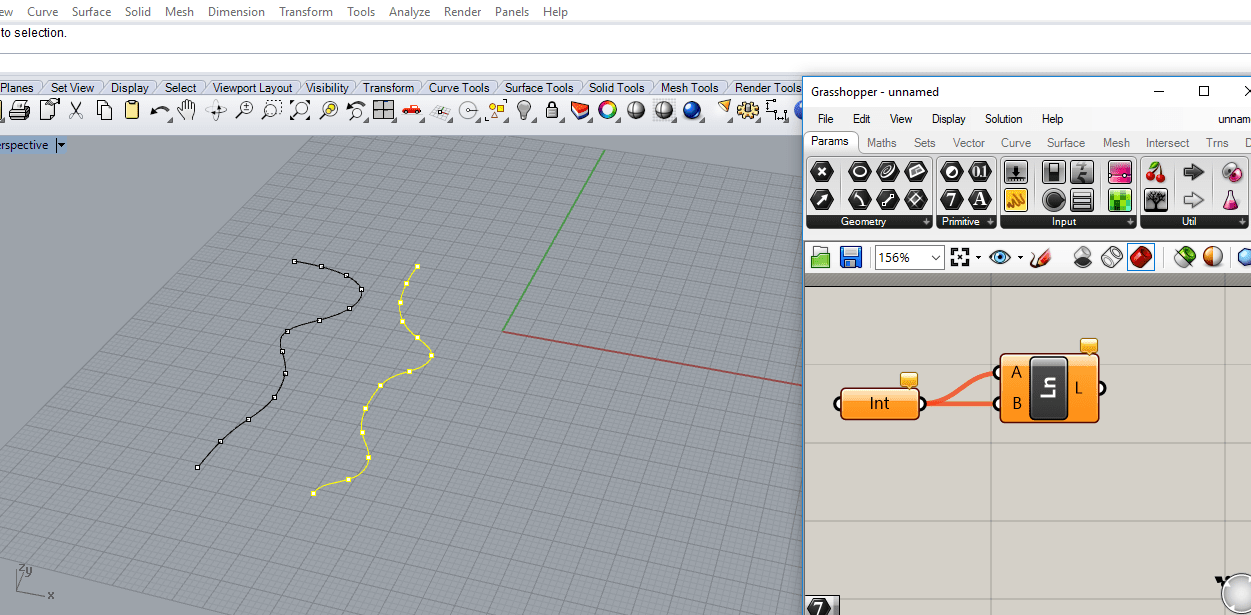
Task: Toggle the eye preview icon in Grasshopper
Action: pos(1000,257)
